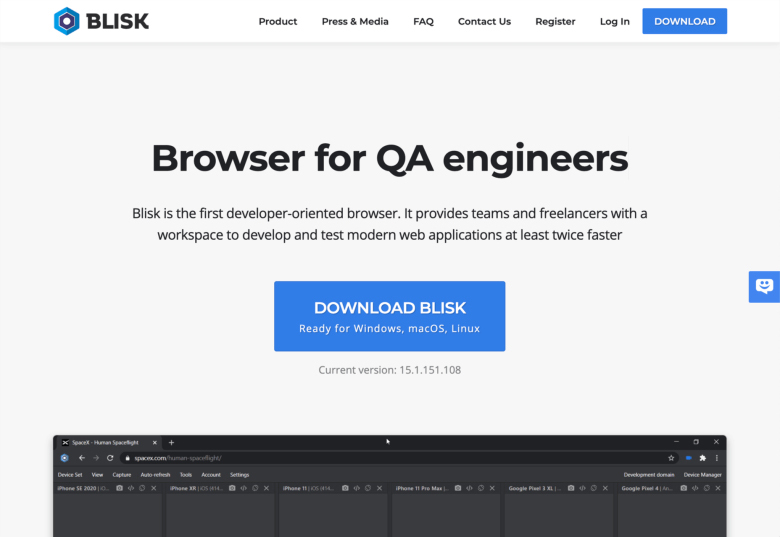
Task: Click the iPhone SE 2020 device label
Action: (83, 488)
